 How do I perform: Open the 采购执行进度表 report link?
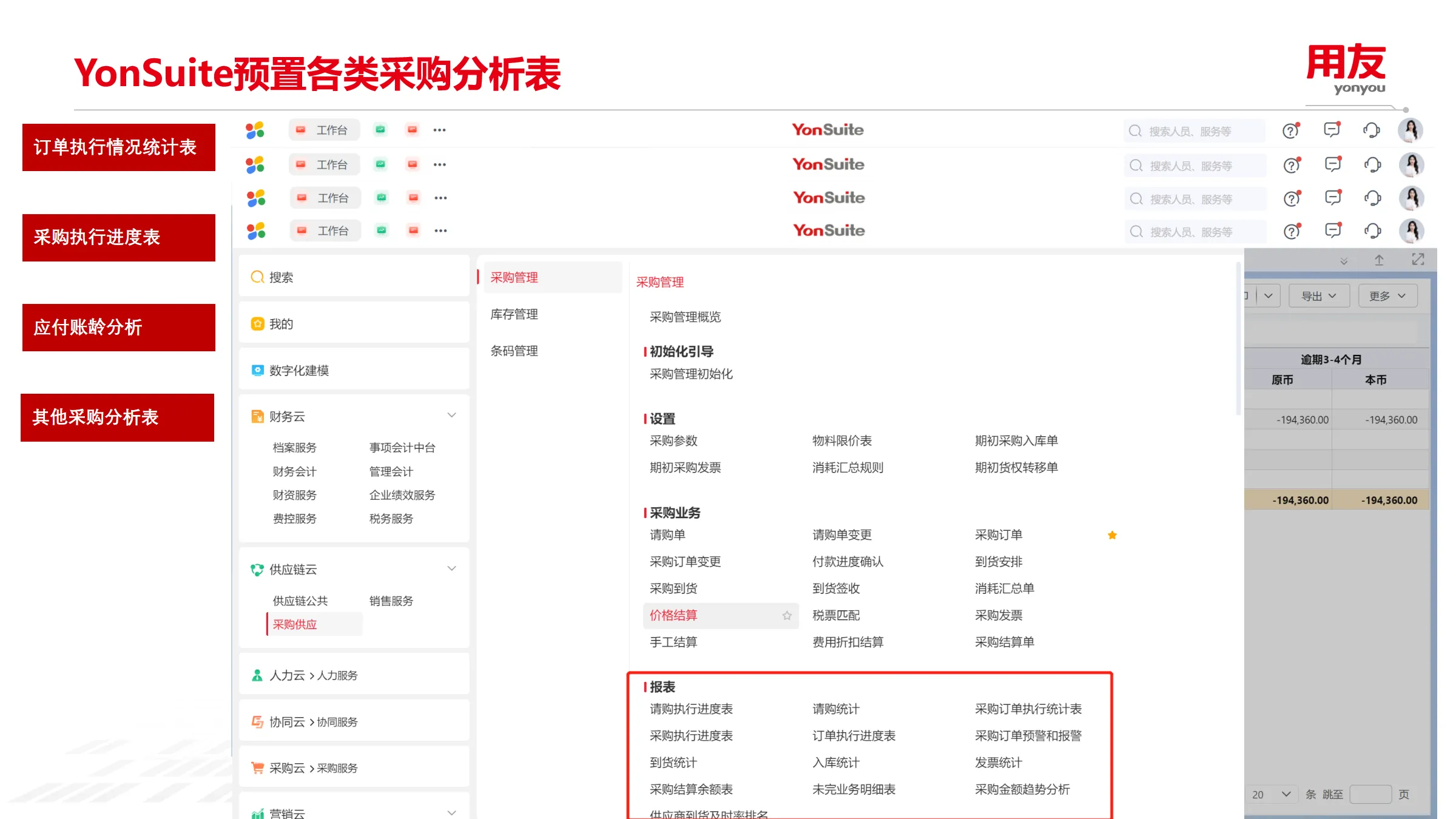(691, 736)
